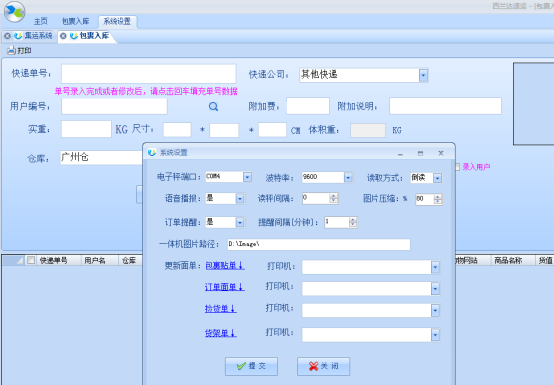
Task: Open the 语音播报 dropdown
Action: point(240,199)
